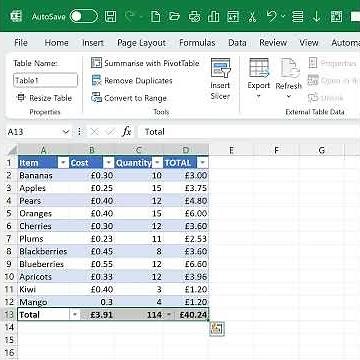Select the 114 quantity total cell
Image resolution: width=360 pixels, height=360 pixels.
(139, 315)
